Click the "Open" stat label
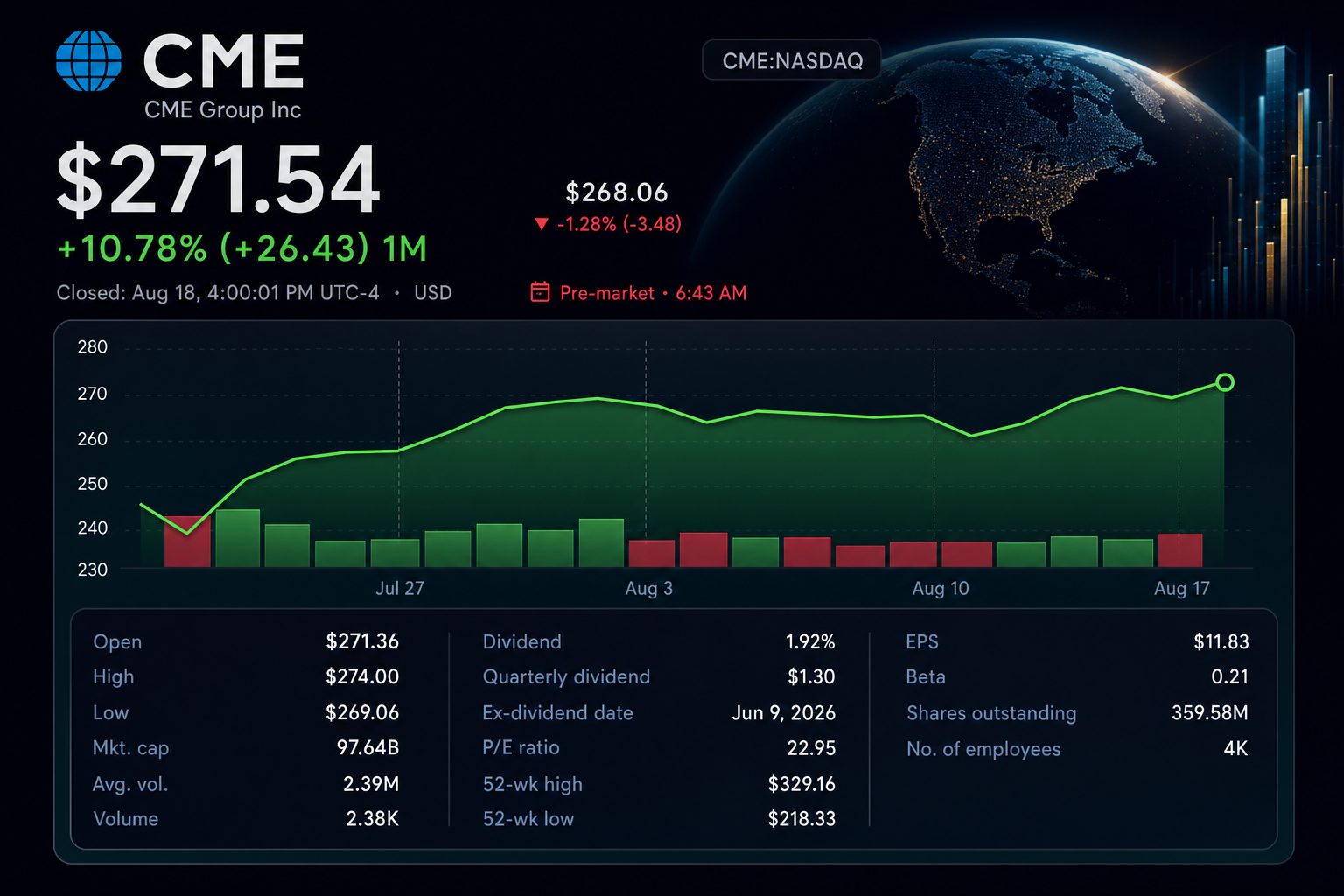Screen dimensions: 1344x896 click(117, 641)
